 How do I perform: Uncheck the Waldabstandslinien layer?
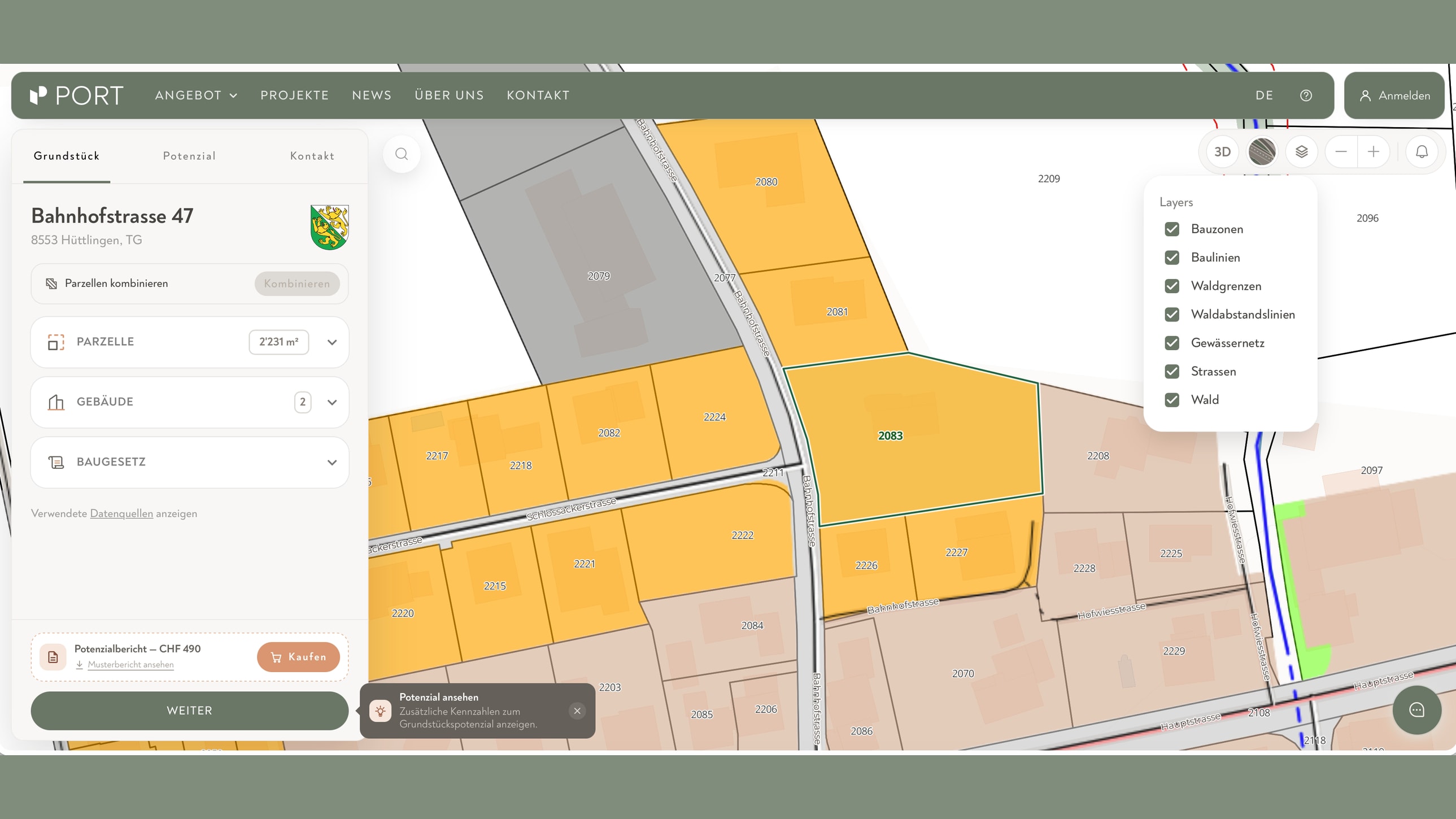pos(1172,315)
